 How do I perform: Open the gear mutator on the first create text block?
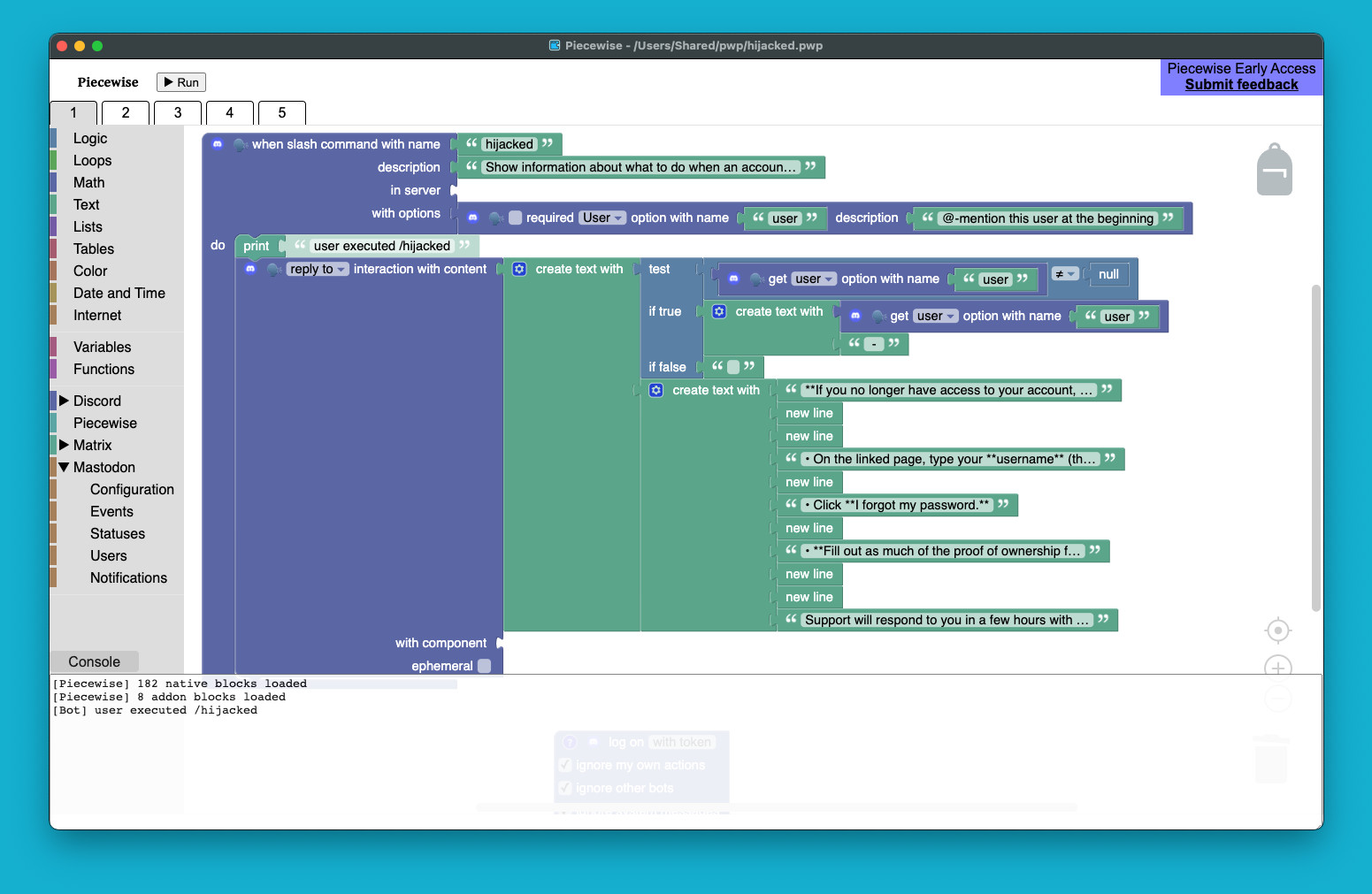519,269
